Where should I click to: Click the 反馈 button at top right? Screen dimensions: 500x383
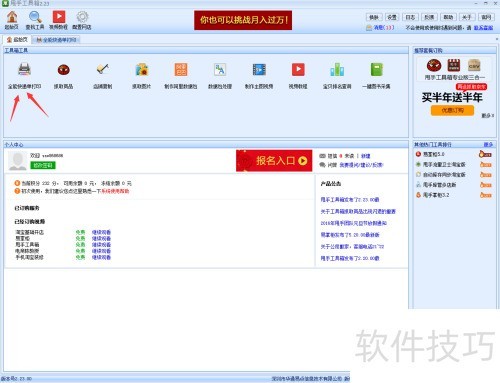point(429,17)
